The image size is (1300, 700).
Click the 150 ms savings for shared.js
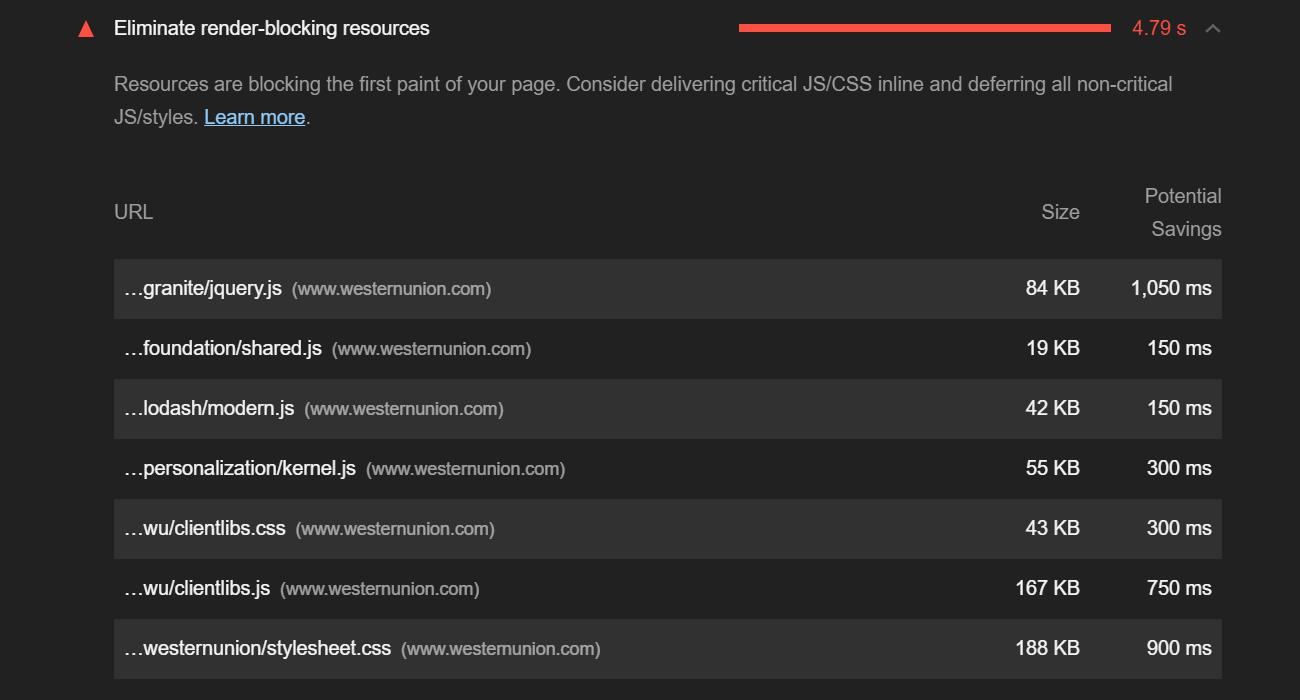(x=1179, y=348)
